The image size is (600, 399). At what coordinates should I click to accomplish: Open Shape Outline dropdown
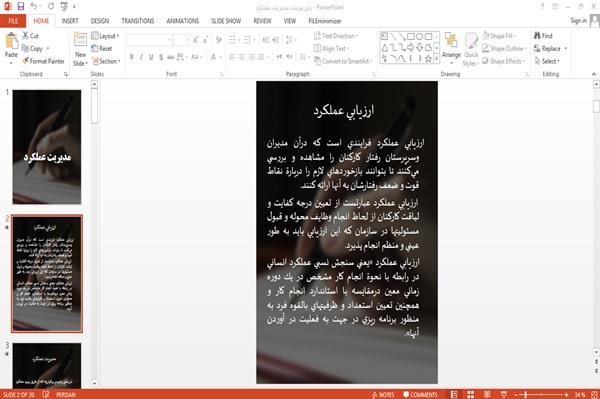[504, 49]
